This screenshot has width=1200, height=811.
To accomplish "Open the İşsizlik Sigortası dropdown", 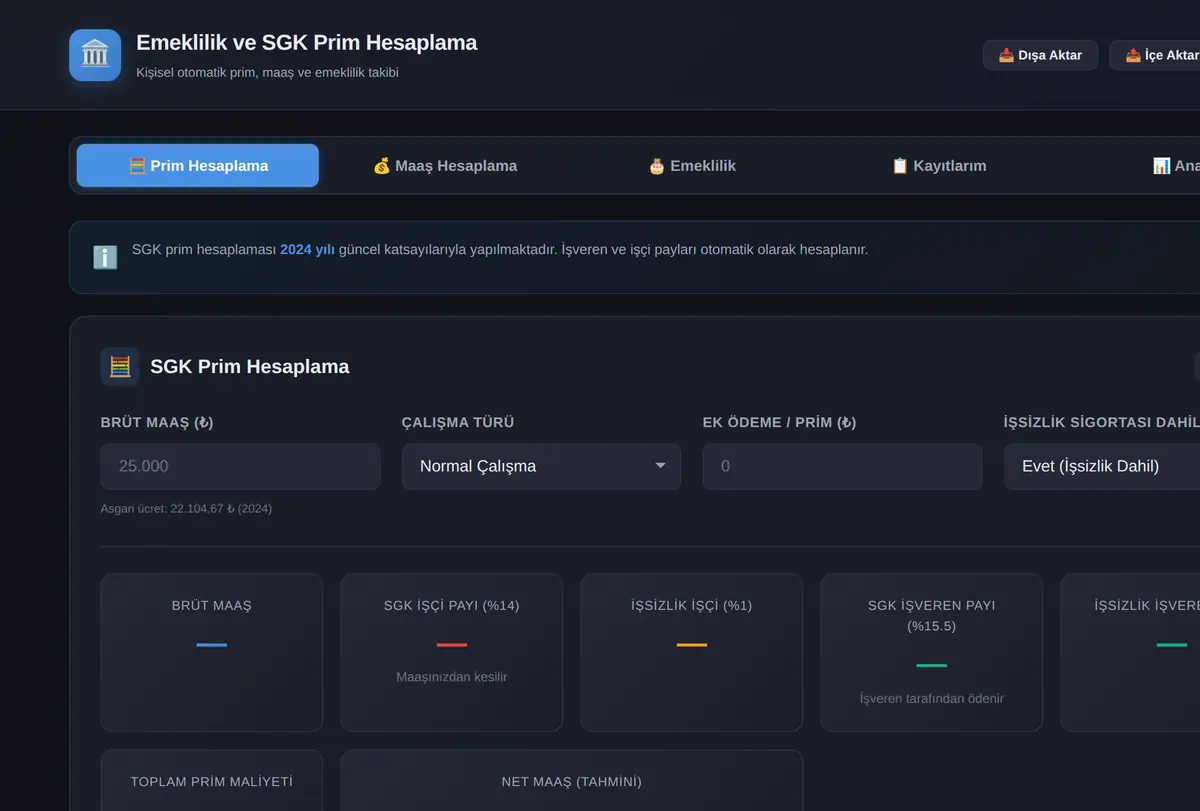I will click(x=1102, y=467).
